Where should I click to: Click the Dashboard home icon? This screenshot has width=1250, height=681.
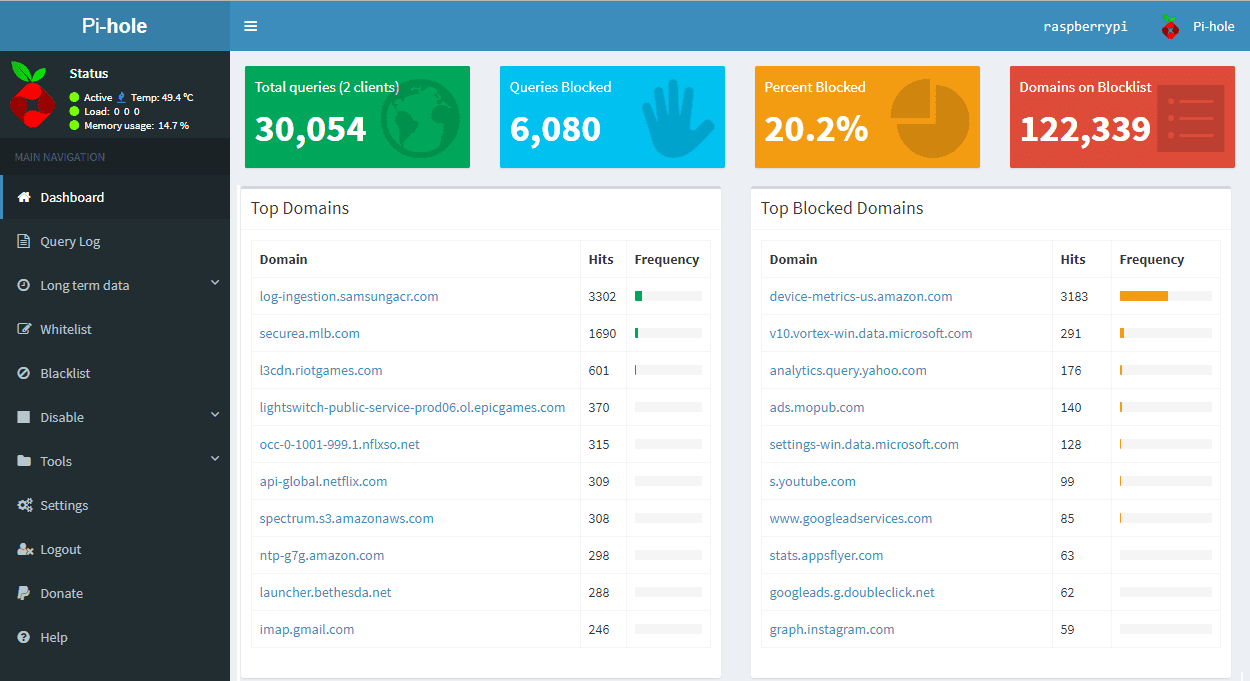coord(24,197)
